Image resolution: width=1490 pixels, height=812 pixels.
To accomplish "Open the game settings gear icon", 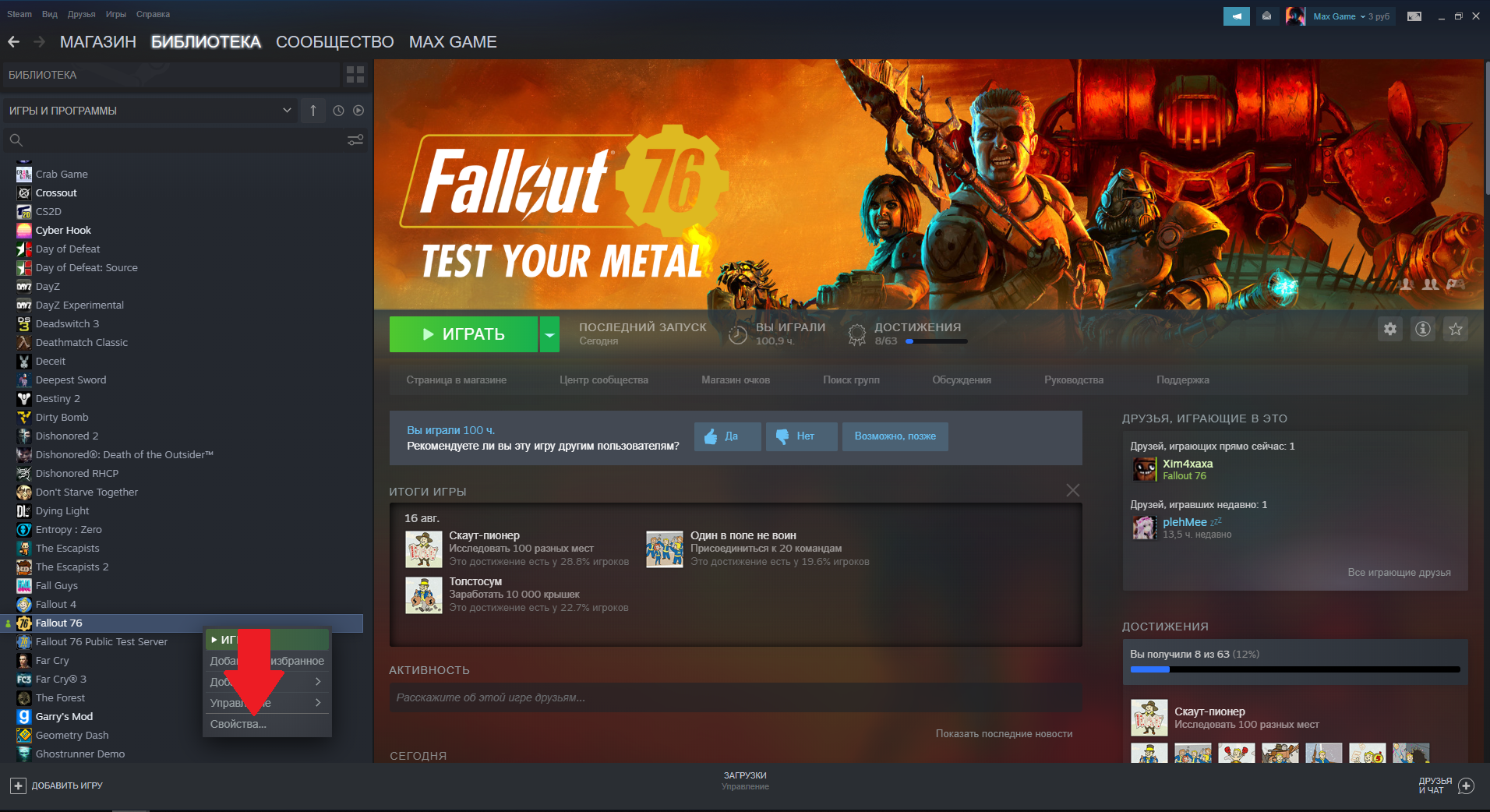I will coord(1390,329).
